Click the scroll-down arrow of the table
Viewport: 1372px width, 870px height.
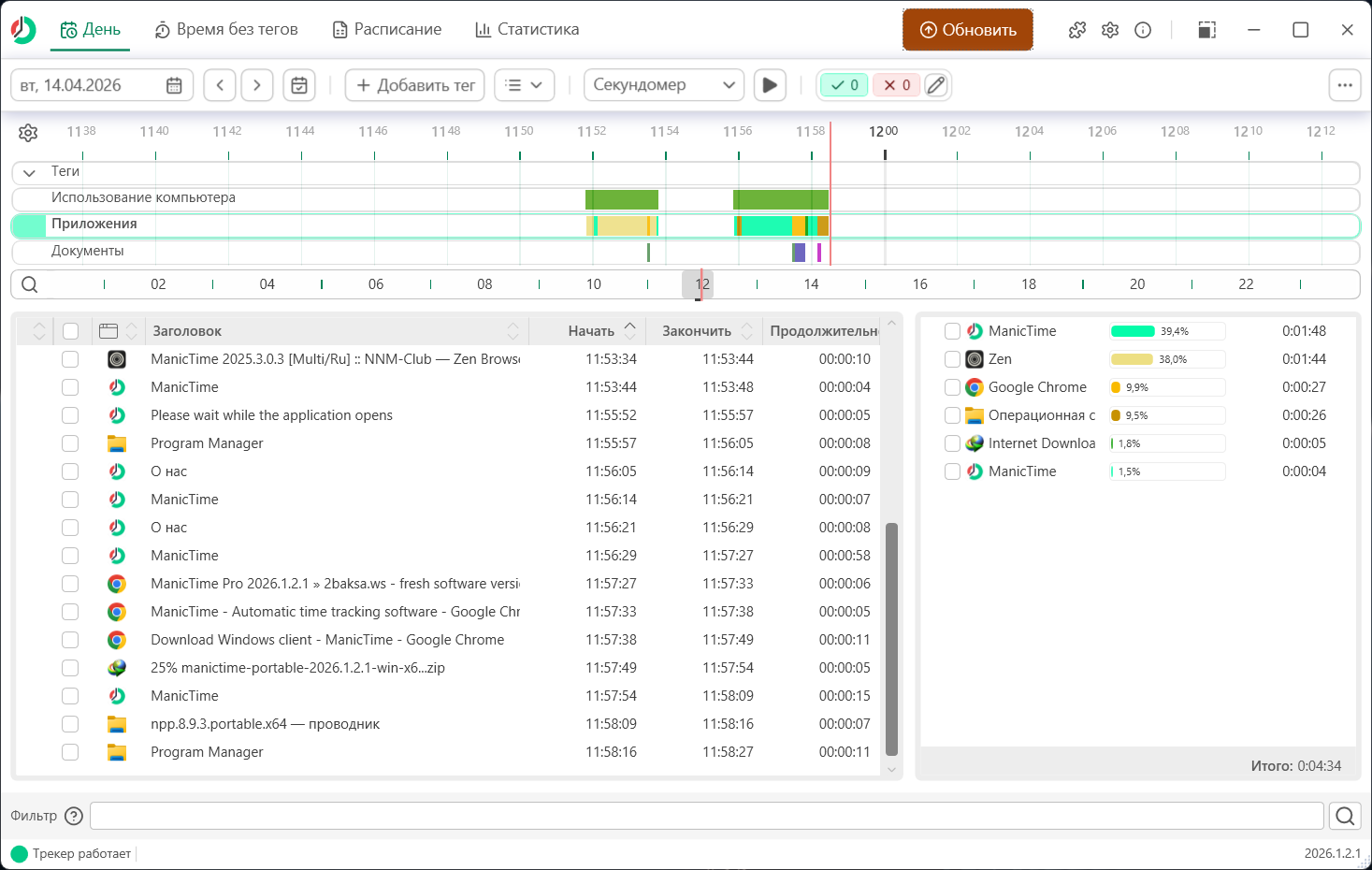[891, 769]
